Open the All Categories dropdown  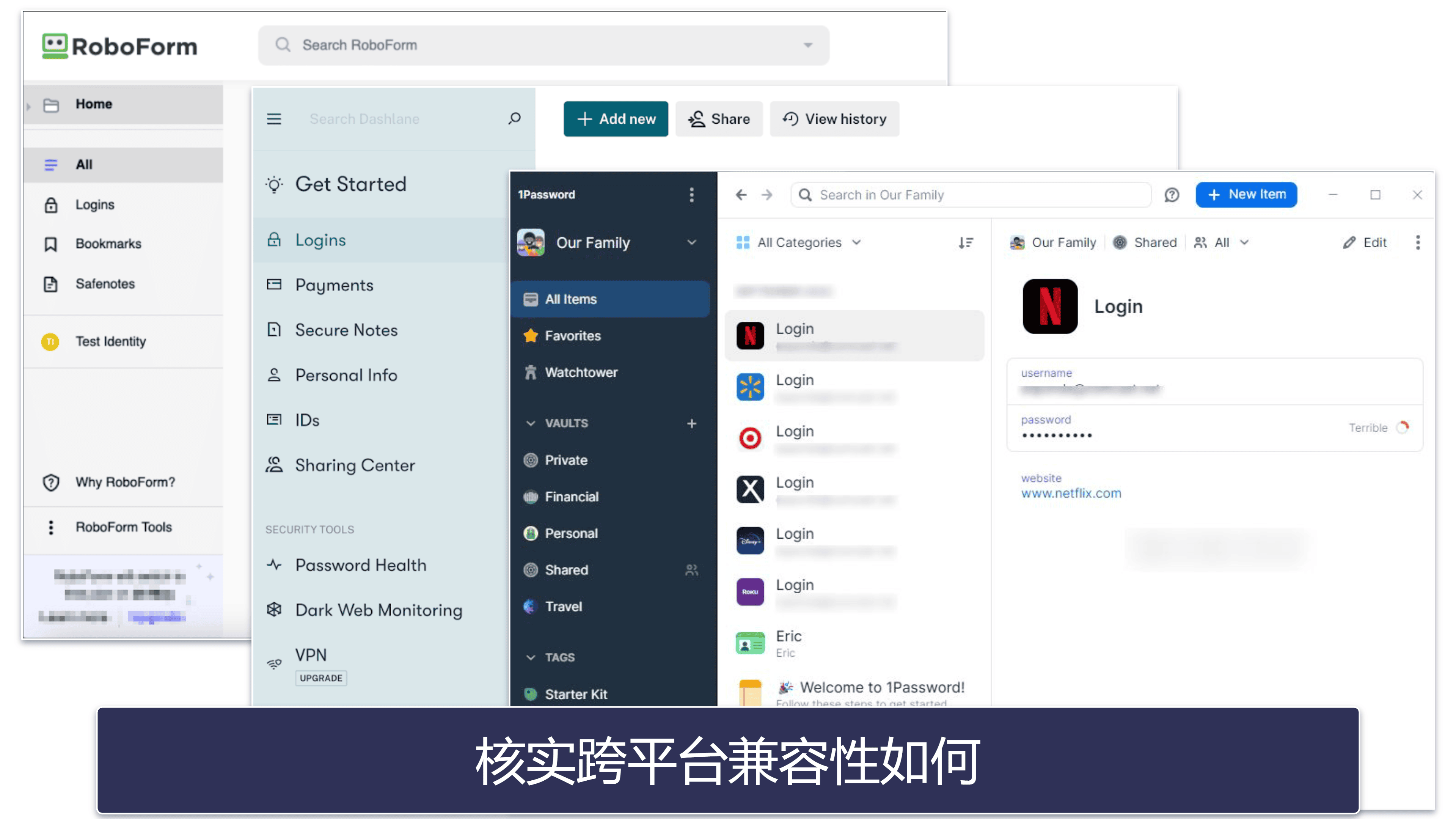[799, 242]
